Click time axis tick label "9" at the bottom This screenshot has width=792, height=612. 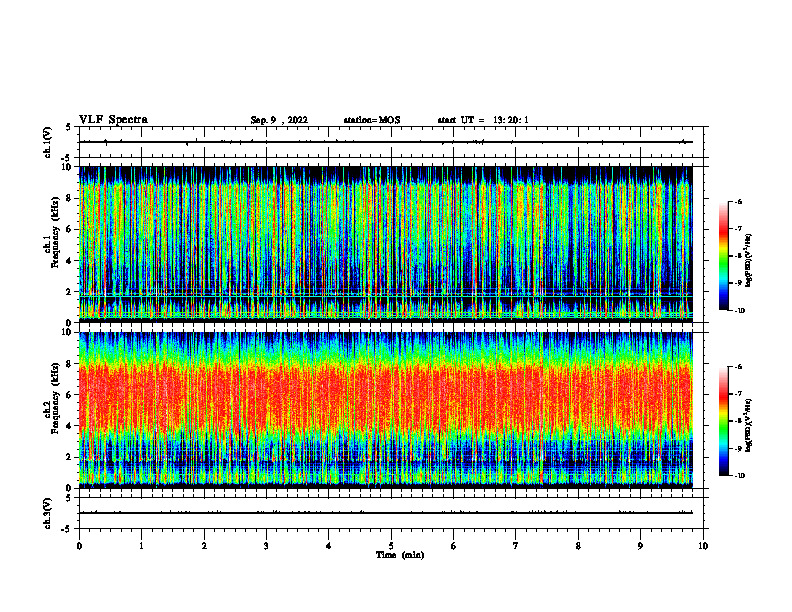pos(640,546)
